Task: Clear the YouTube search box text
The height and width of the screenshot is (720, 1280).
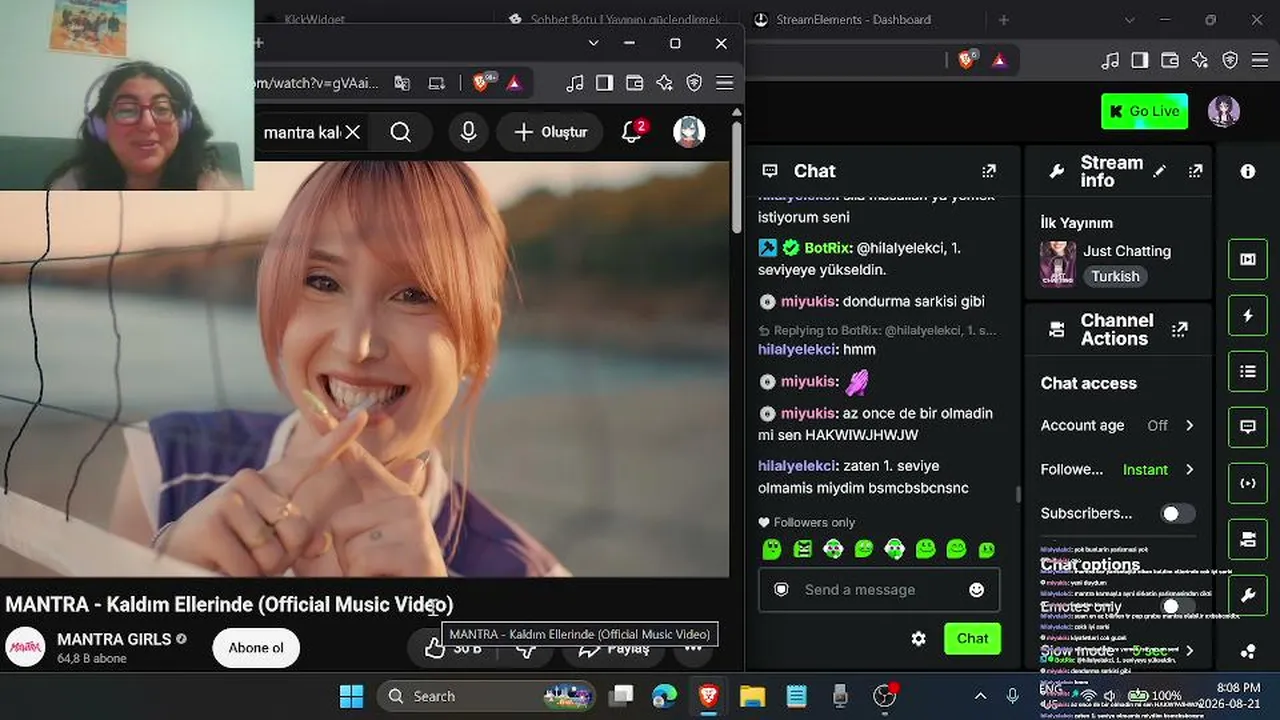Action: click(x=353, y=132)
